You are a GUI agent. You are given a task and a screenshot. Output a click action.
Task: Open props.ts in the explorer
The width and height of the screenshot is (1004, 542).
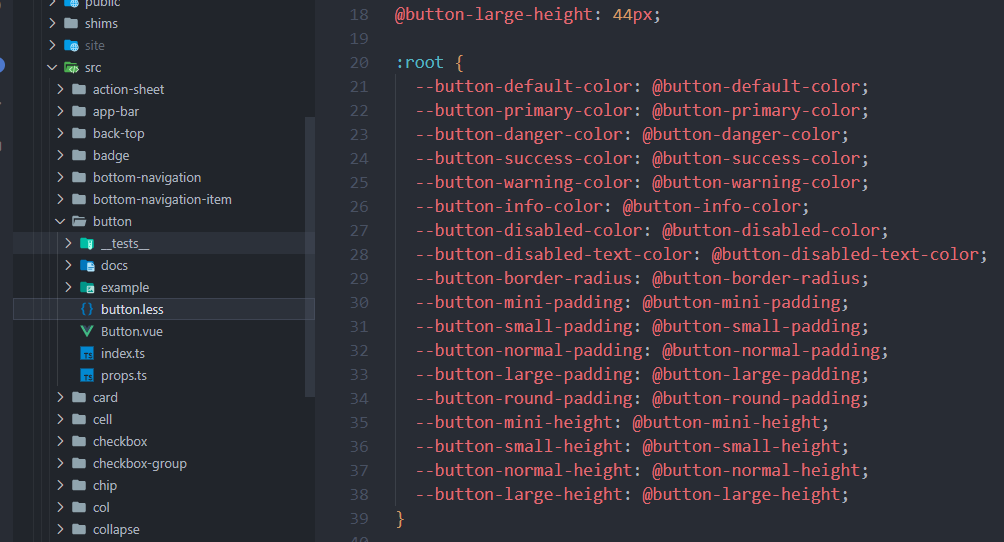click(x=123, y=375)
